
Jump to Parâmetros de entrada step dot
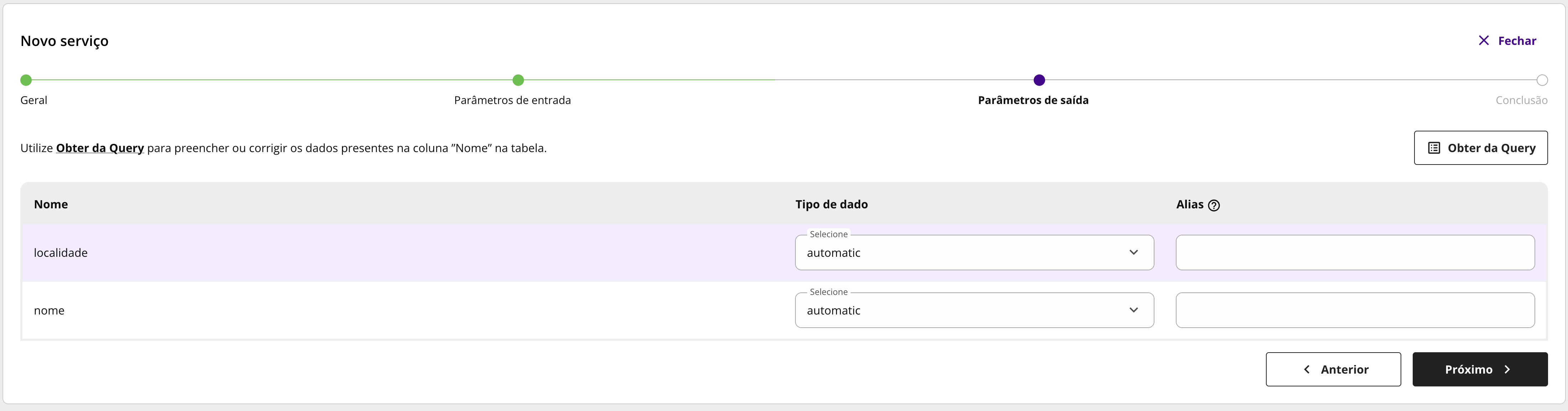point(518,80)
